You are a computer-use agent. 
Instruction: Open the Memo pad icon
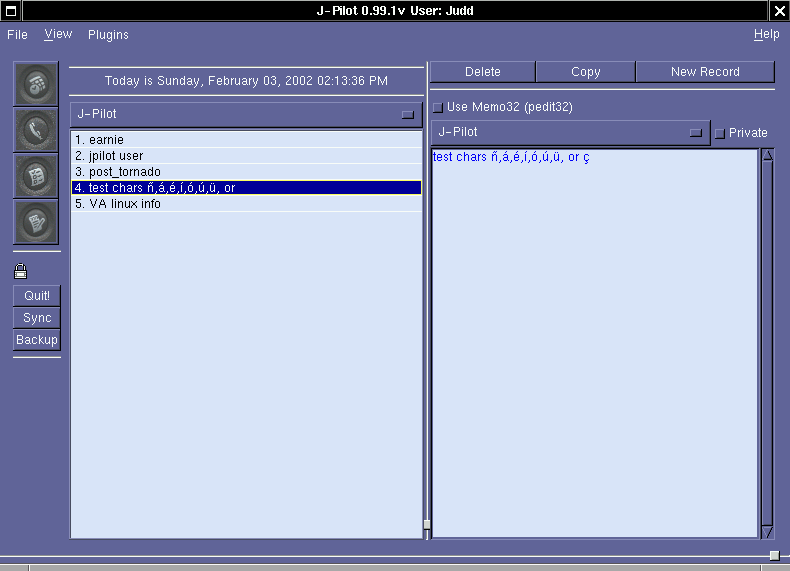pos(36,222)
